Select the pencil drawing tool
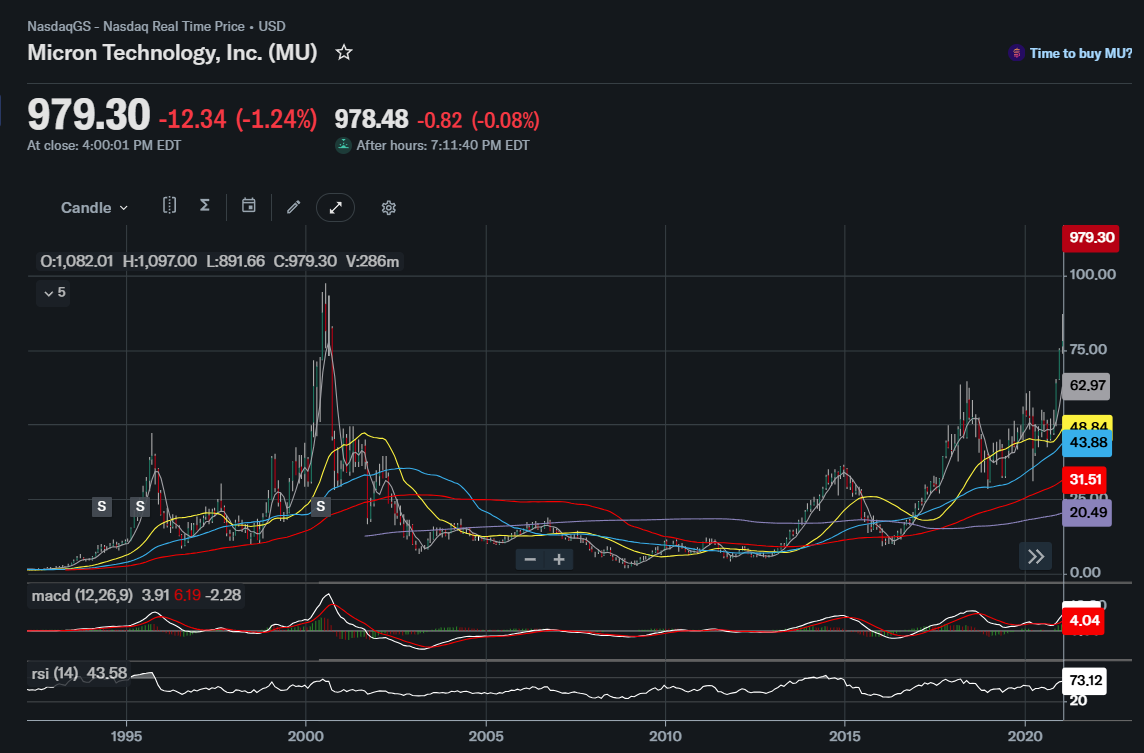 point(293,207)
